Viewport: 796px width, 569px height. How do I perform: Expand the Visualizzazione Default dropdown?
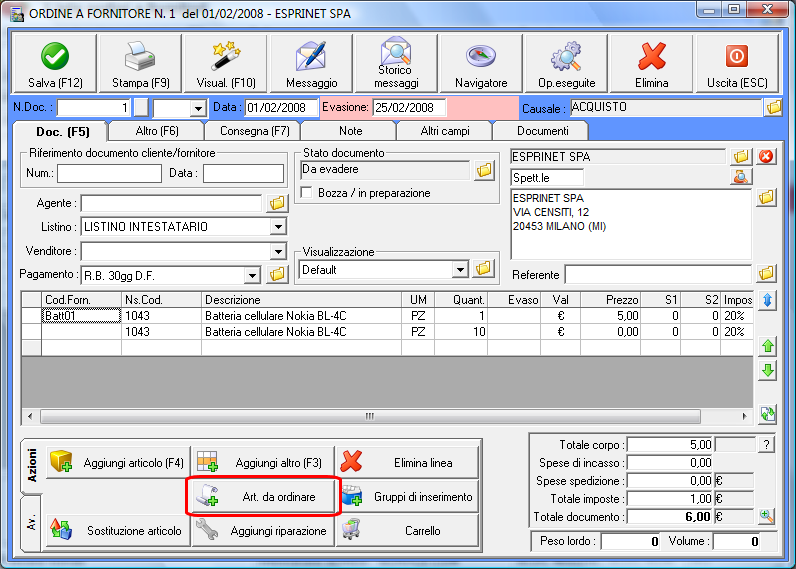pos(460,270)
